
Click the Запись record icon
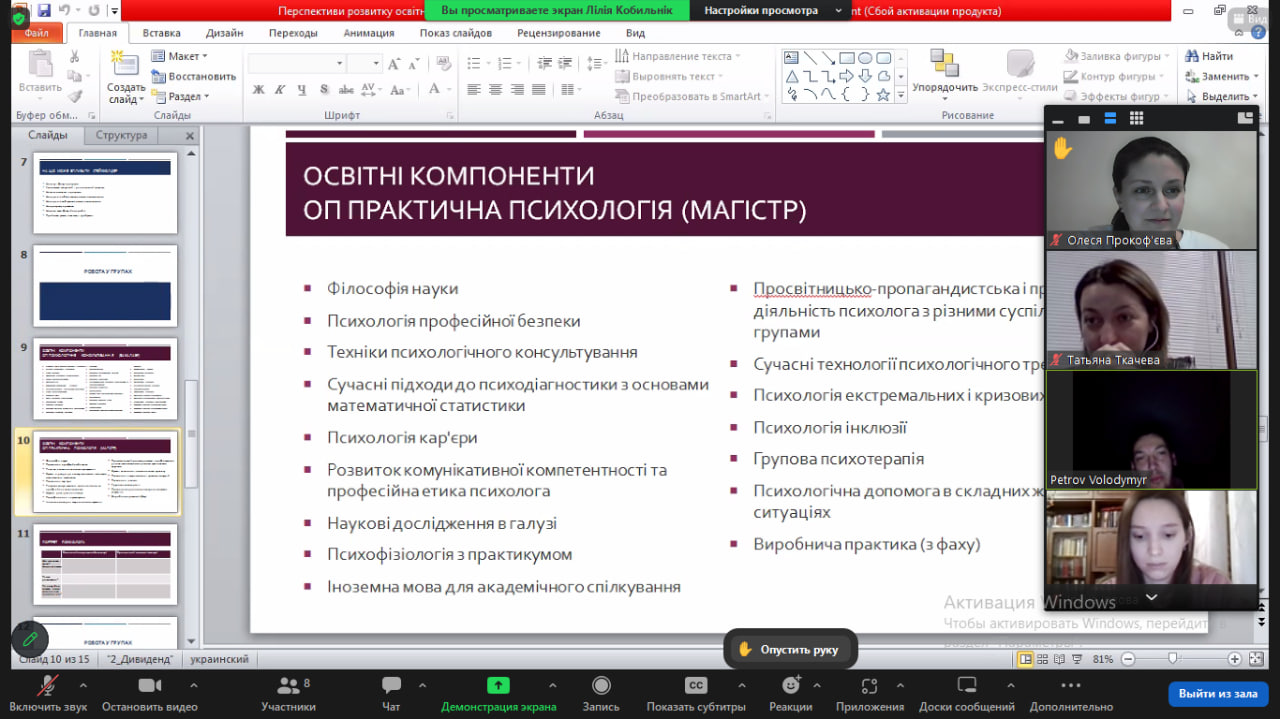tap(601, 686)
